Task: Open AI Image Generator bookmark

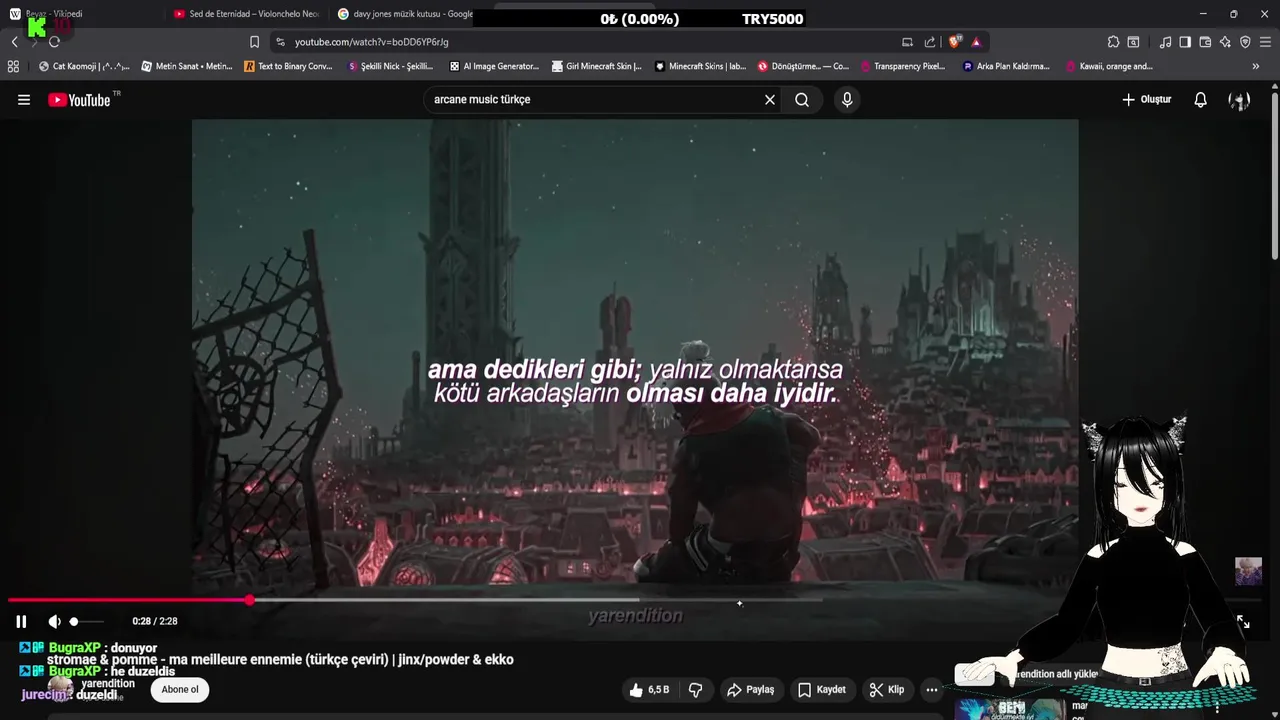Action: 494,67
